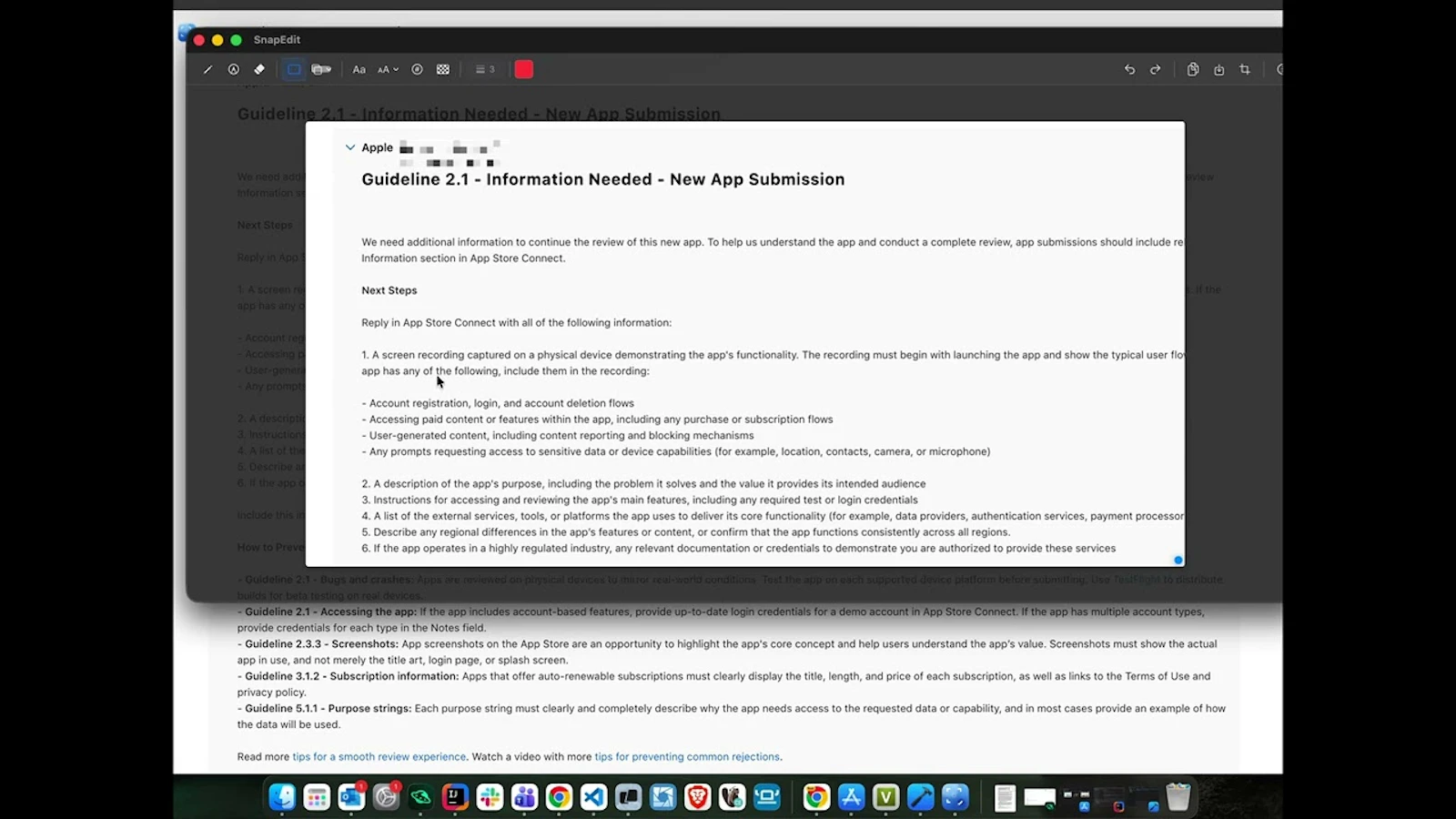Select the Aa text tool
The image size is (1456, 819).
click(359, 69)
